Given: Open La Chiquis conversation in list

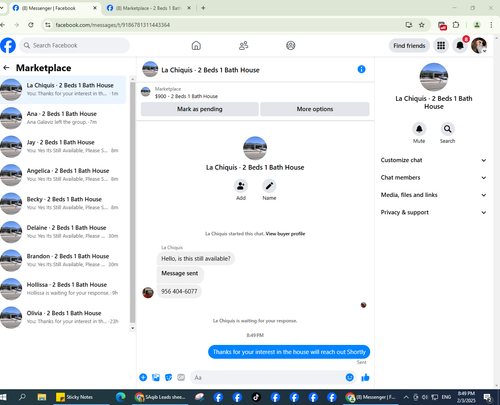Looking at the screenshot, I should click(63, 89).
